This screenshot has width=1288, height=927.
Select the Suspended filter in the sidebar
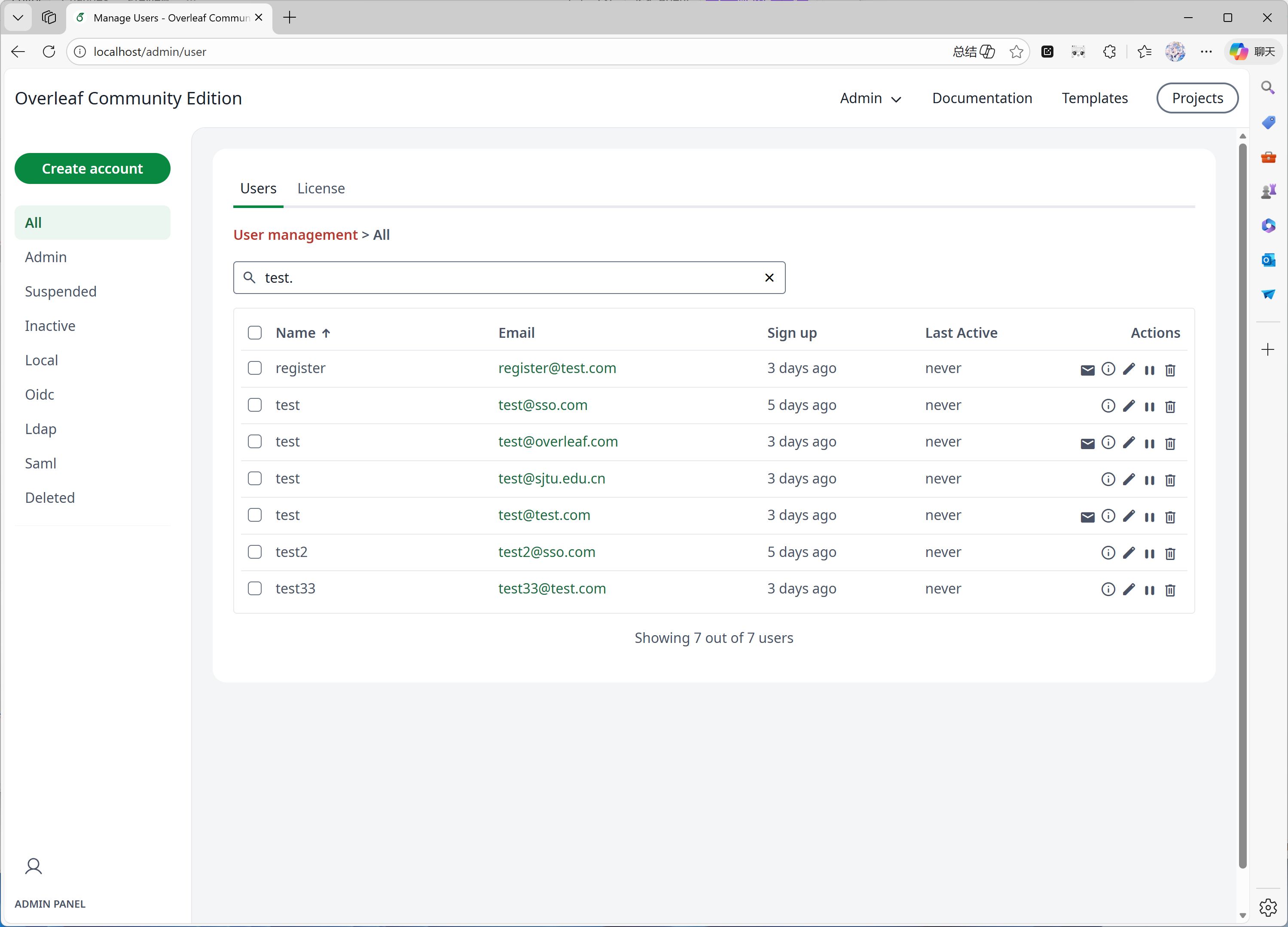[61, 291]
